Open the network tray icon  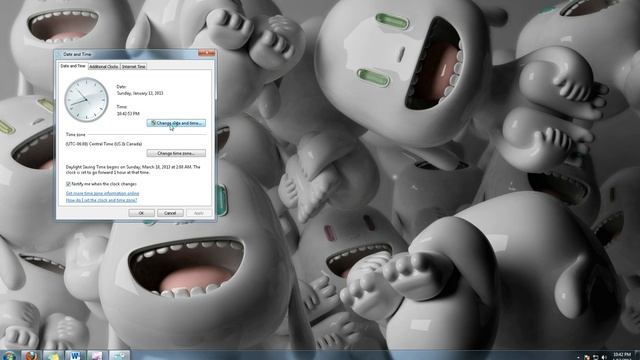click(x=596, y=357)
